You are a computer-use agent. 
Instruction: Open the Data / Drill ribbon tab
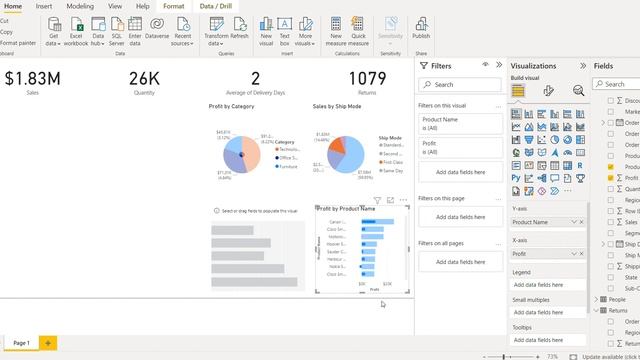click(x=216, y=6)
